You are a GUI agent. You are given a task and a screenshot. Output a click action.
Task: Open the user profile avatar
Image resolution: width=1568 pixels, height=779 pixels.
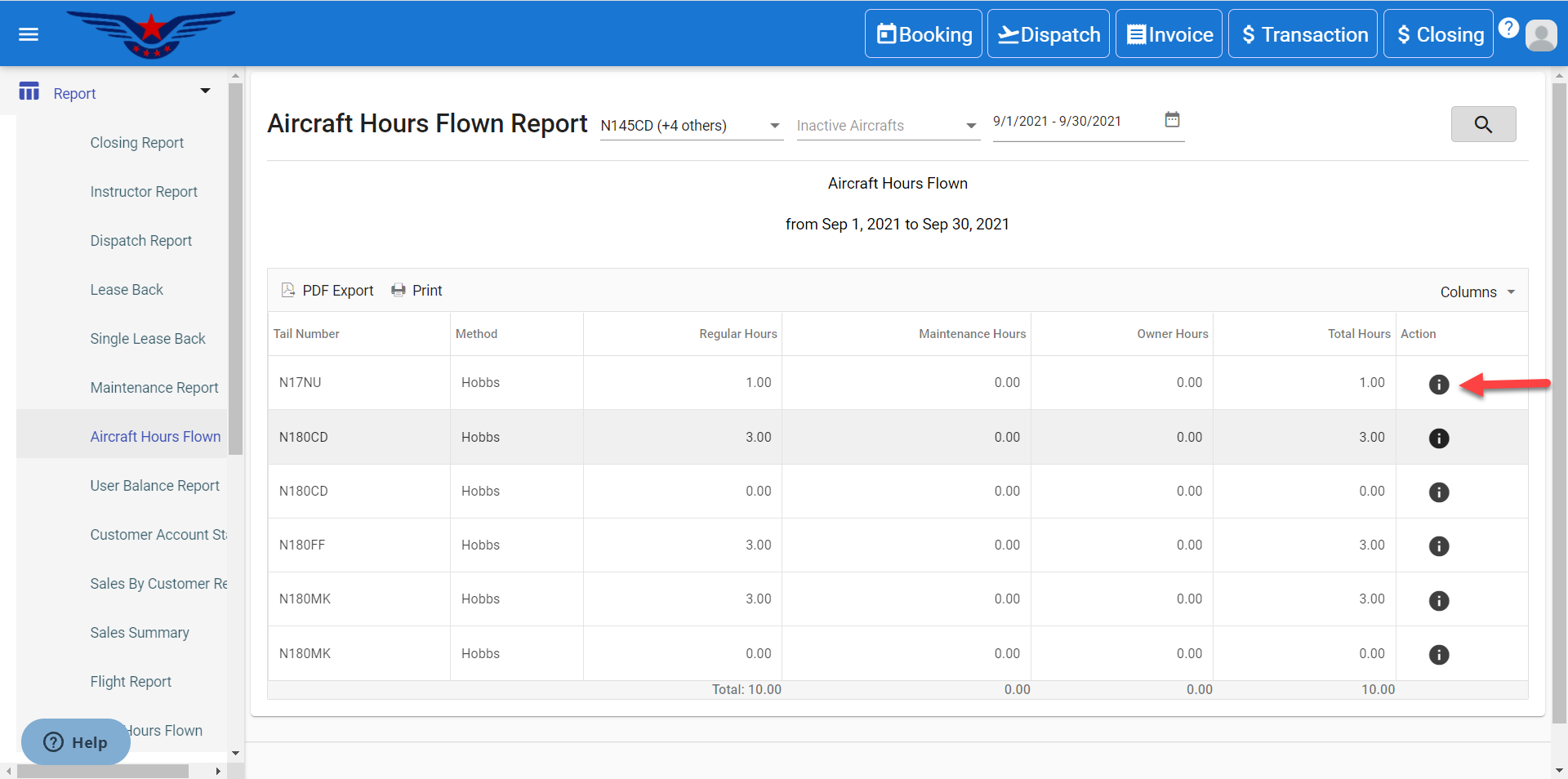(x=1541, y=35)
